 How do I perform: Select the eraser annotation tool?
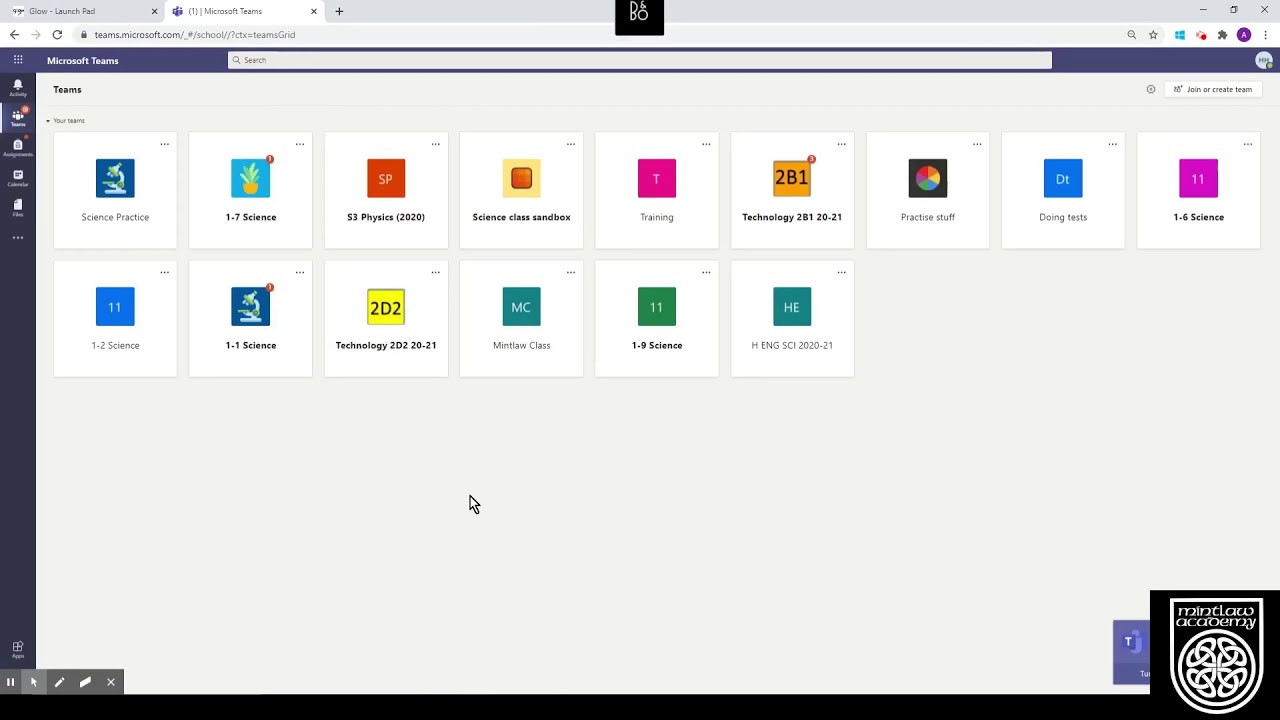(85, 682)
